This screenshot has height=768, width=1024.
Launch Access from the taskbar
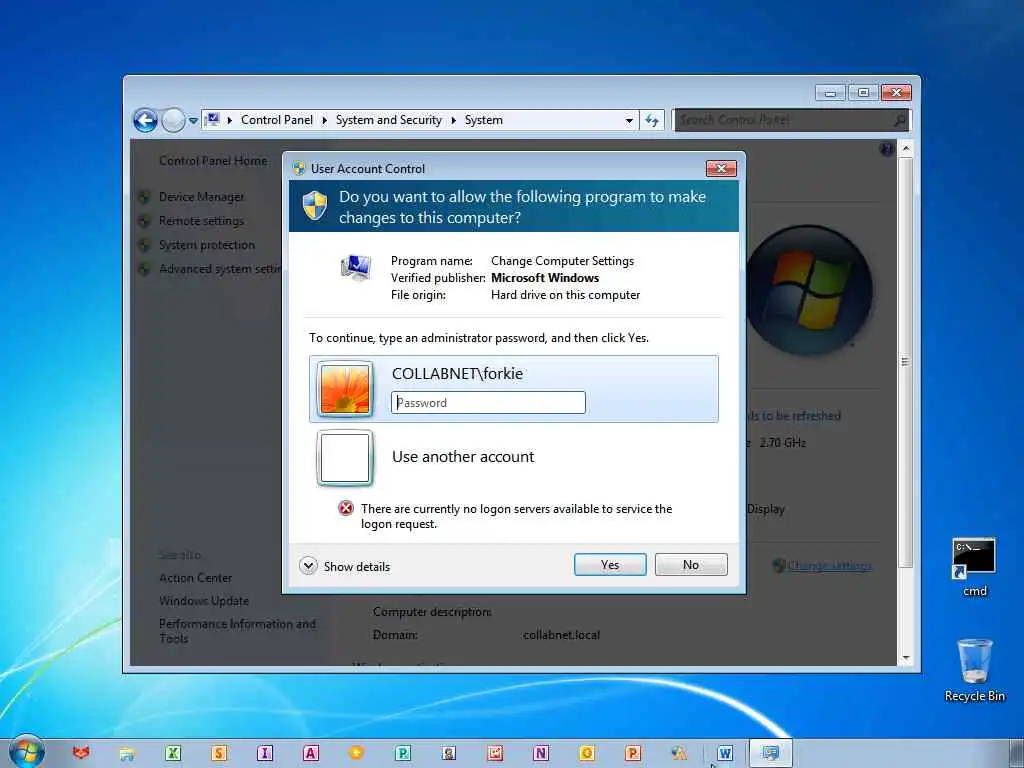(311, 753)
